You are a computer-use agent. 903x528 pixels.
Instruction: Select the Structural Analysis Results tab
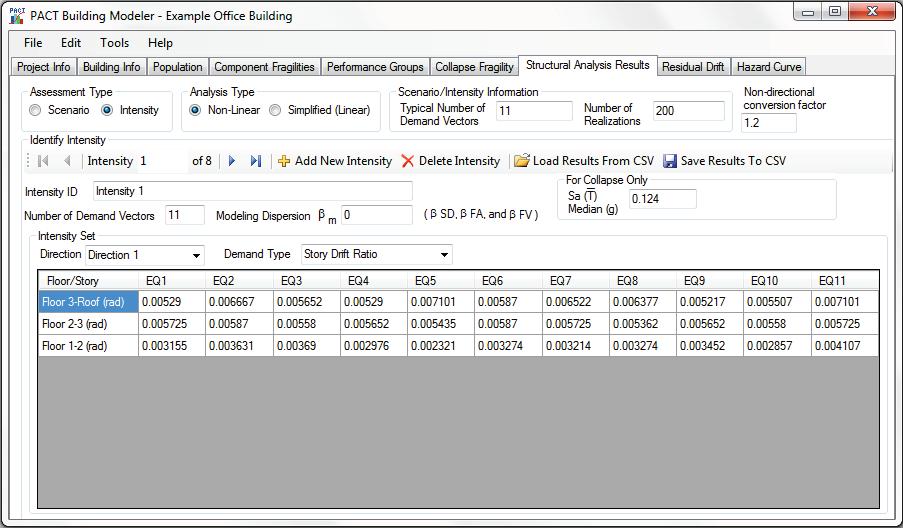587,65
